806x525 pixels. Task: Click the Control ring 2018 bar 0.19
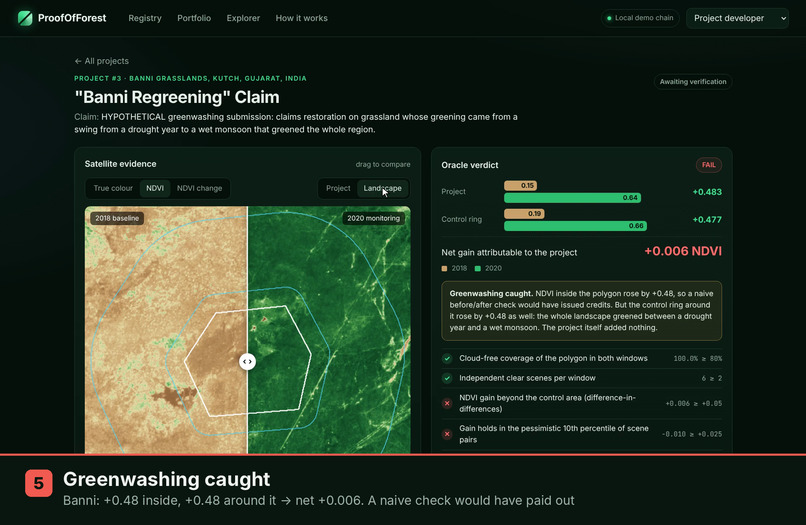coord(524,213)
